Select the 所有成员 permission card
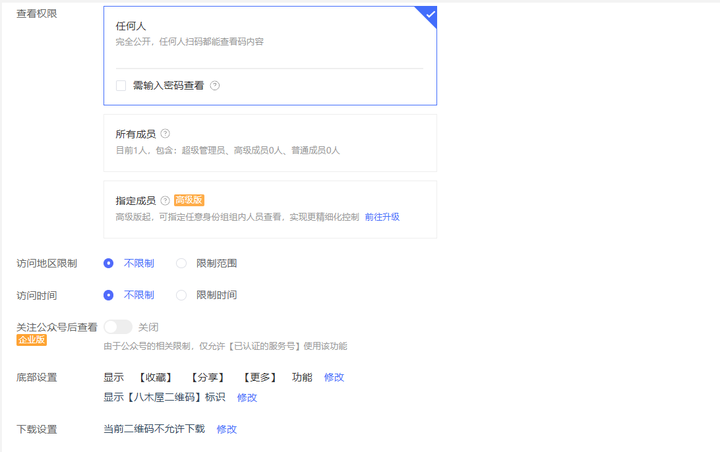Screen dimensions: 720x452 point(270,143)
